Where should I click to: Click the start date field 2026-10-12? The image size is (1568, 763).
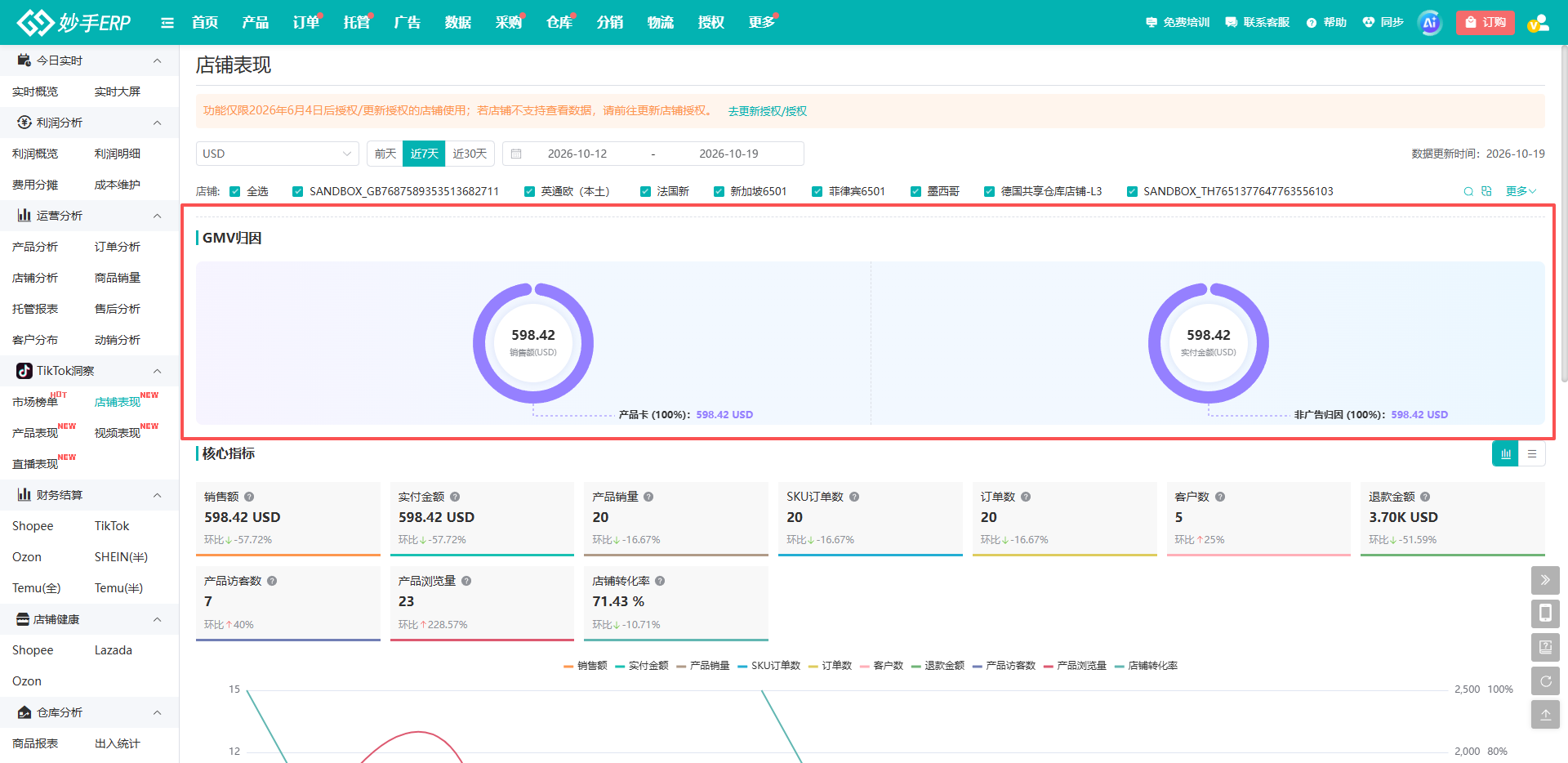click(x=577, y=154)
